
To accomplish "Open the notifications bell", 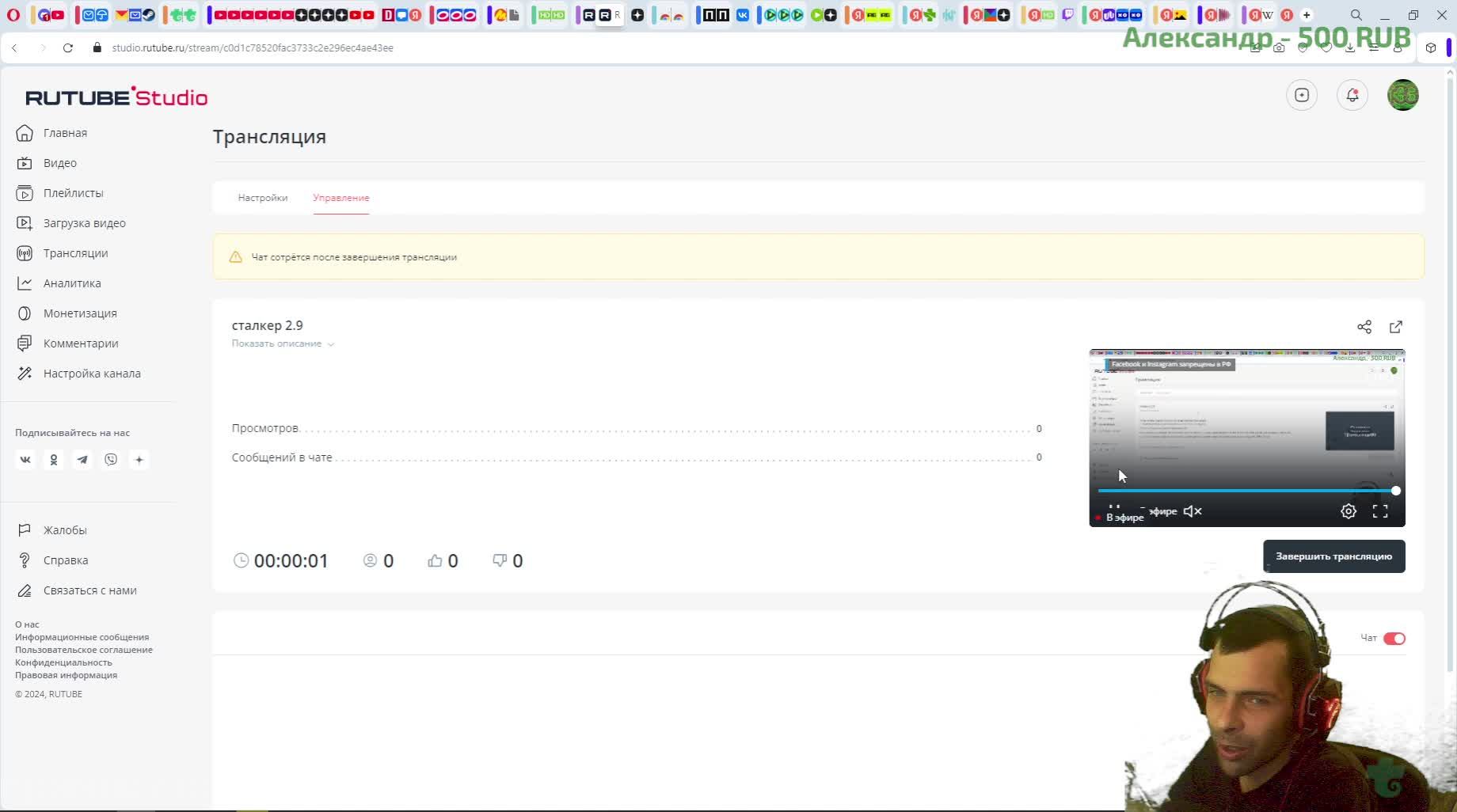I will pyautogui.click(x=1352, y=95).
